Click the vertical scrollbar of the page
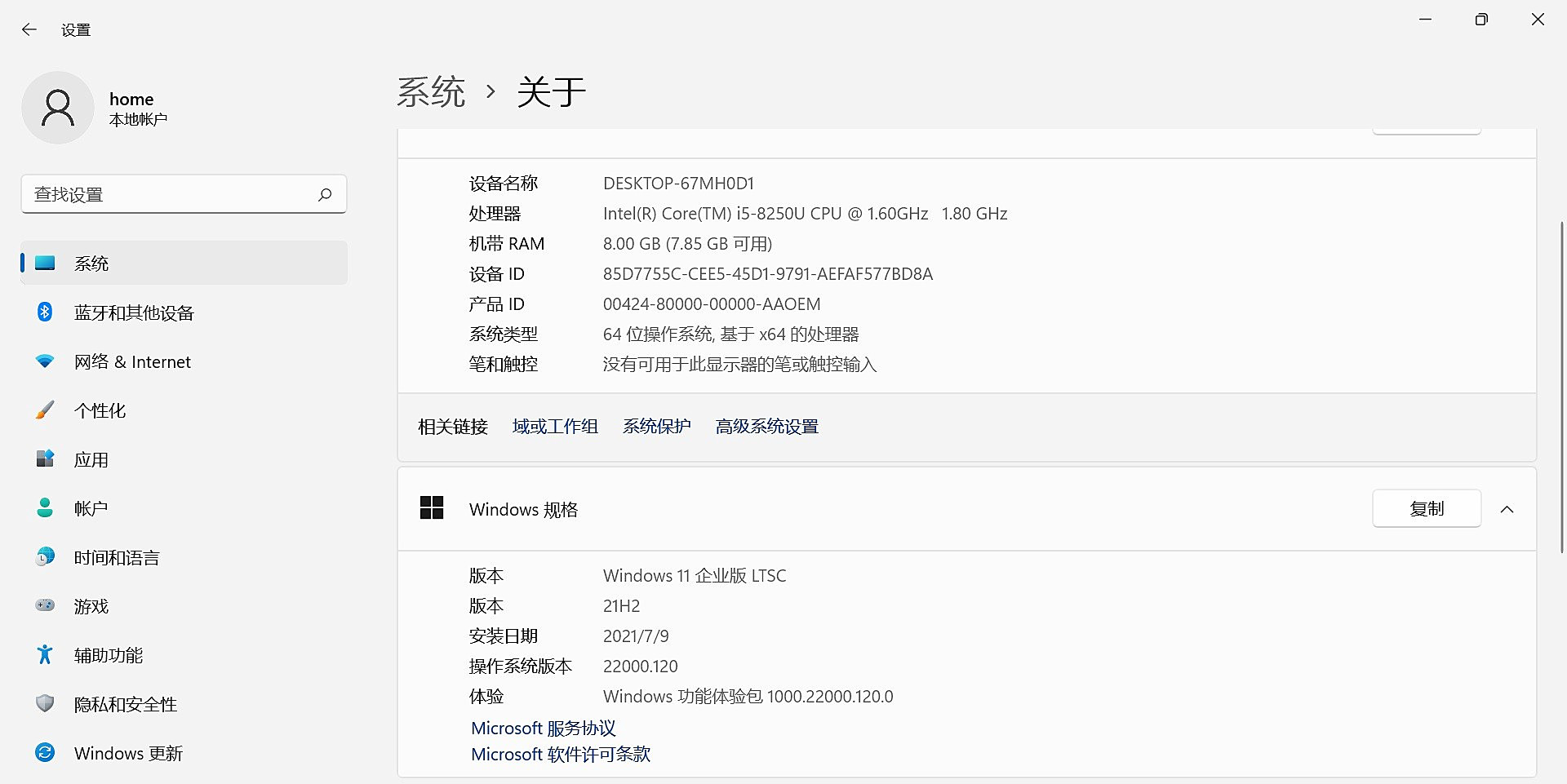Screen dimensions: 1567x784 click(1561, 388)
